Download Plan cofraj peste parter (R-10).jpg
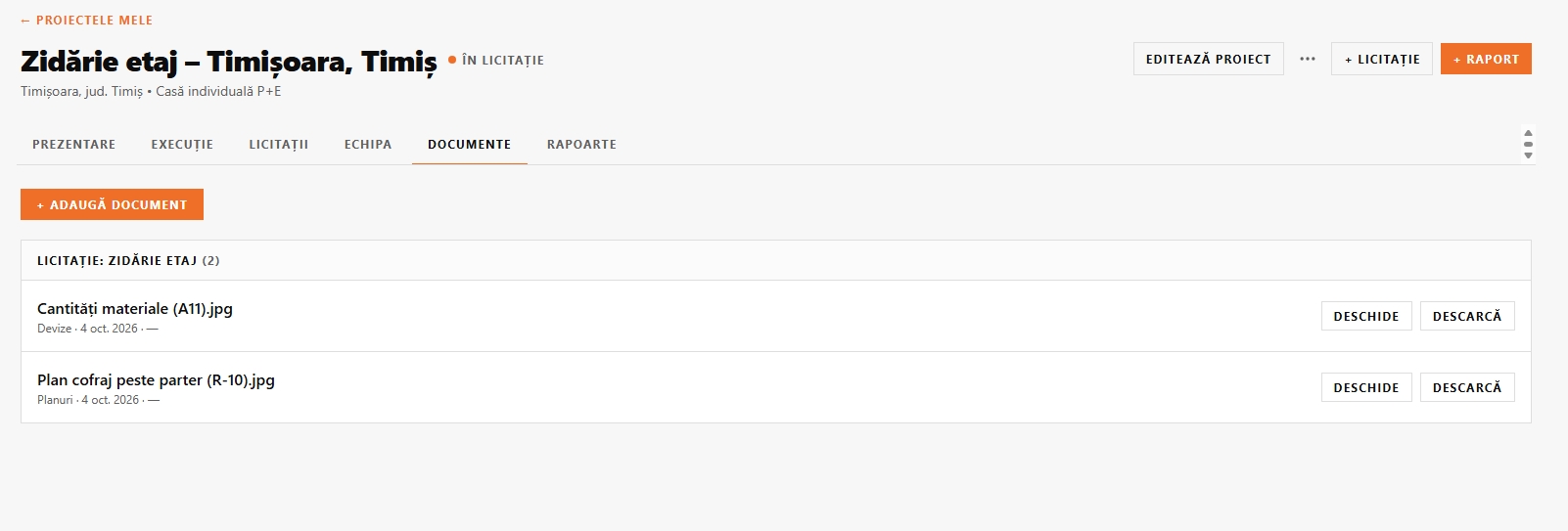 coord(1467,387)
